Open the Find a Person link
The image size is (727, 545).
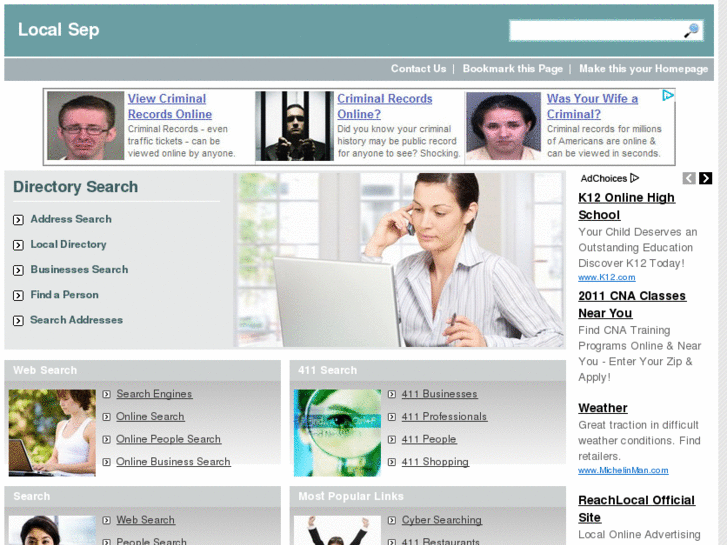[64, 295]
